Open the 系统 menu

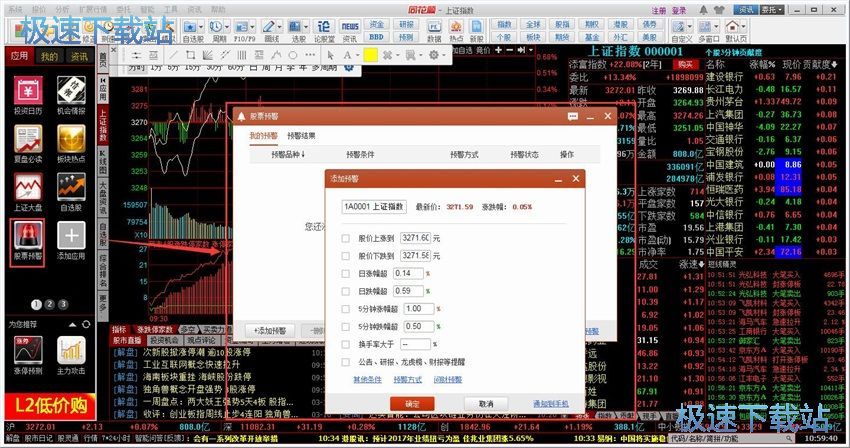16,10
